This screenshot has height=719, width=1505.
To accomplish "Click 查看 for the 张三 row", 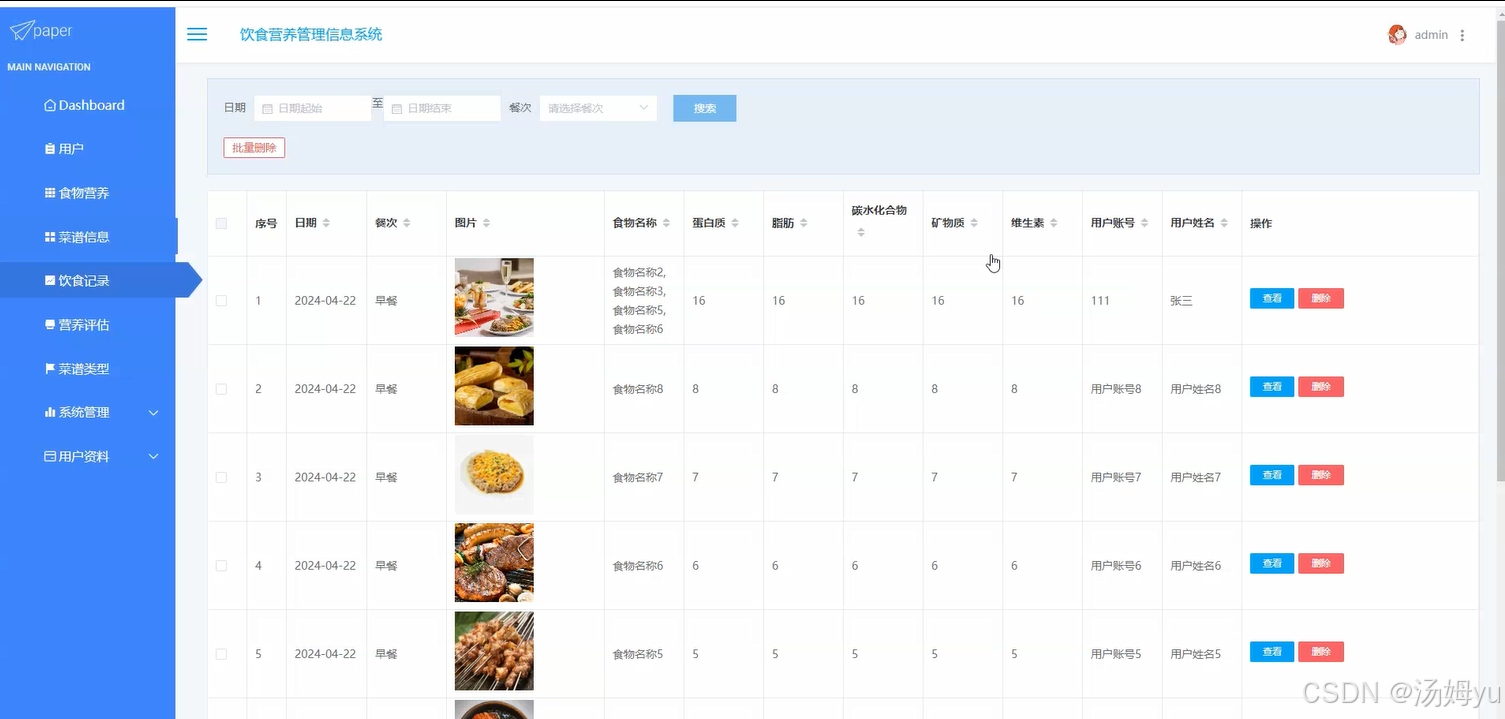I will pyautogui.click(x=1272, y=298).
